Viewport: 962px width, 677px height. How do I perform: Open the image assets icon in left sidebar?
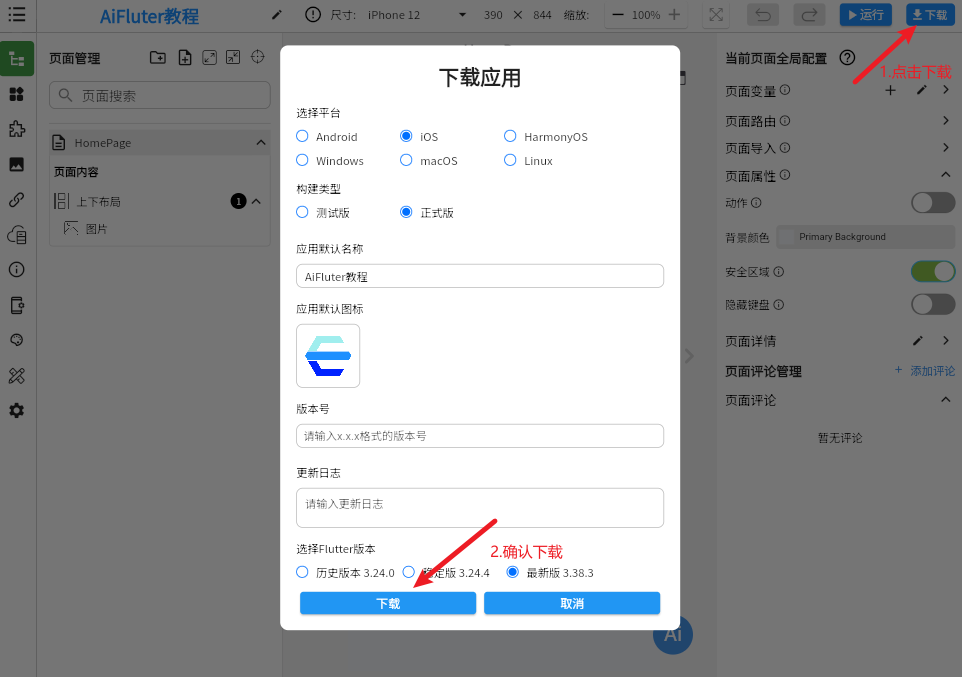pos(16,164)
